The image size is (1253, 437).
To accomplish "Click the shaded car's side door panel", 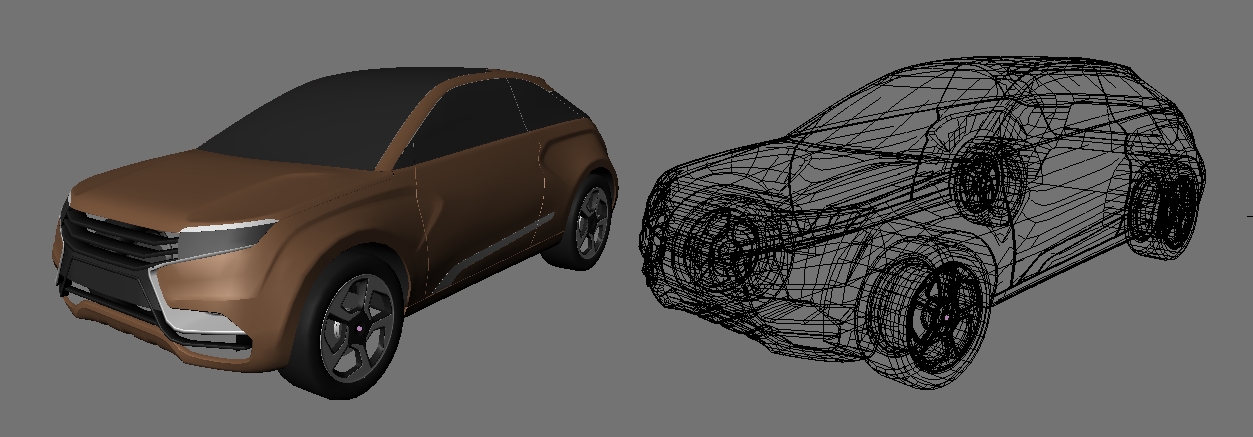I will (x=478, y=210).
